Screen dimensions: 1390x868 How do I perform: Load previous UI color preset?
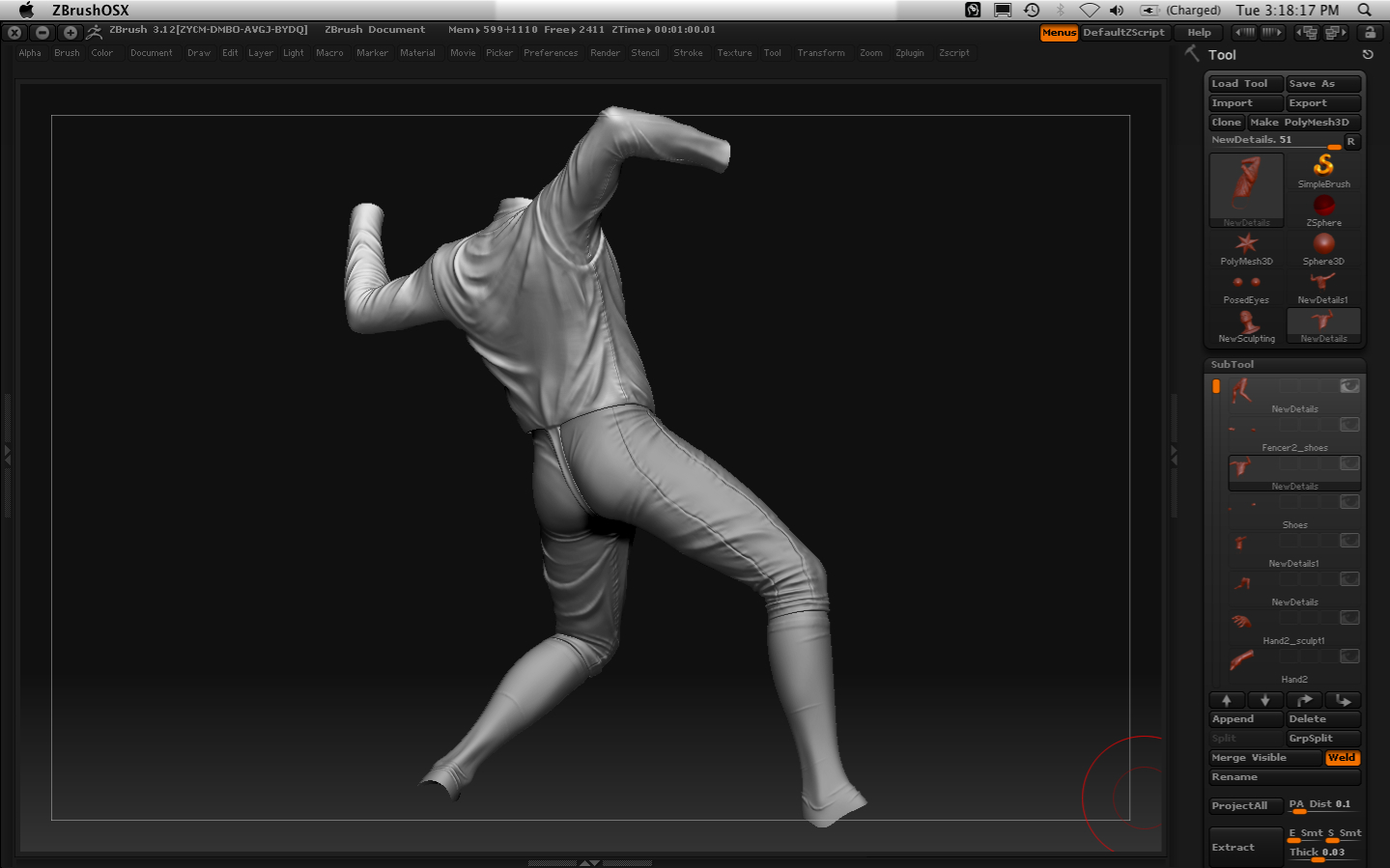[x=1245, y=33]
